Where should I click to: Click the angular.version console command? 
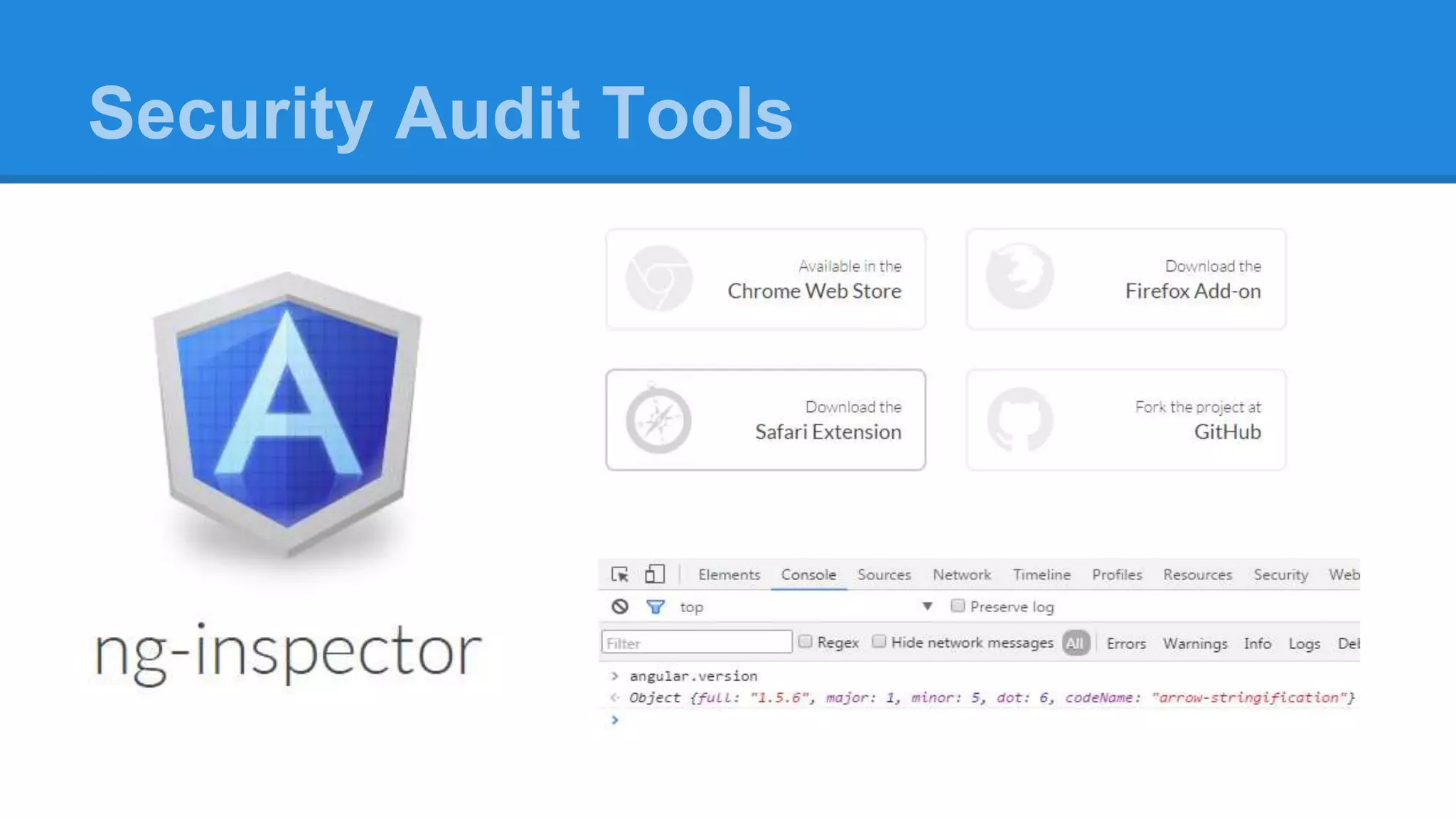coord(693,675)
